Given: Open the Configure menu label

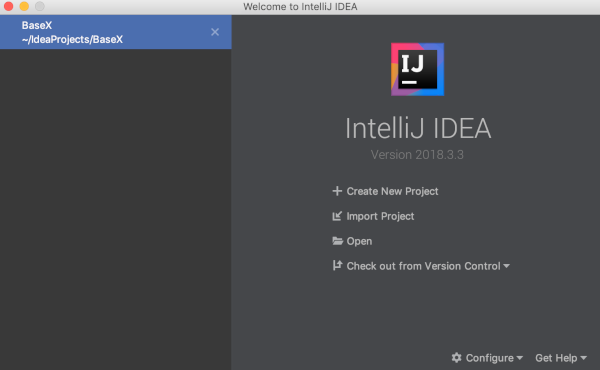Looking at the screenshot, I should (489, 358).
